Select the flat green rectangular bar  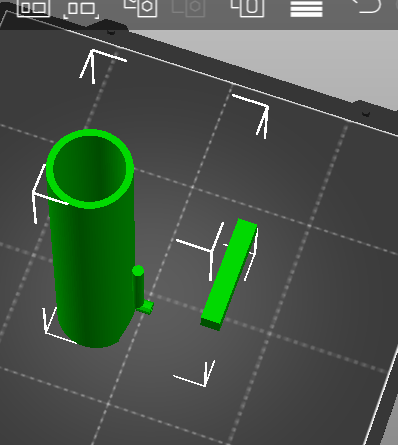tap(229, 275)
